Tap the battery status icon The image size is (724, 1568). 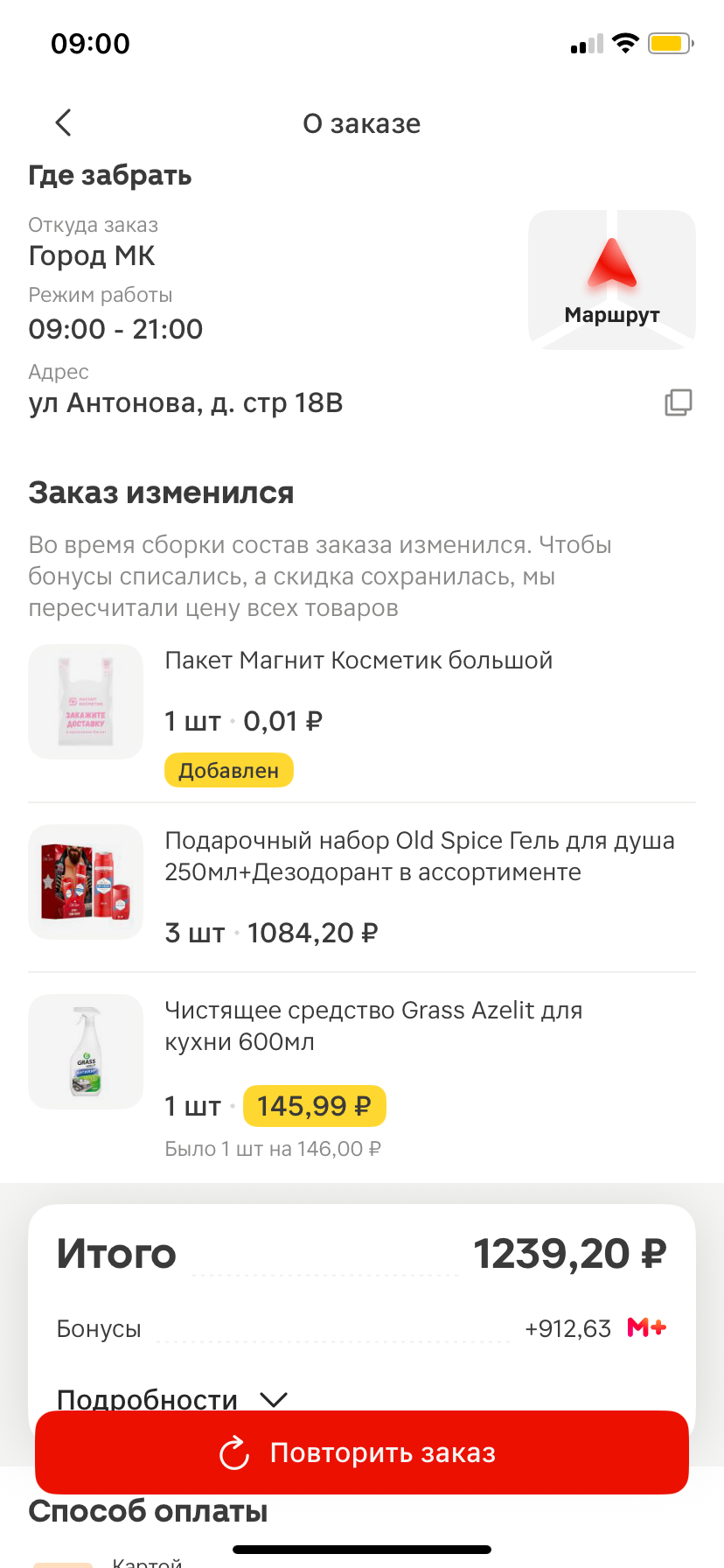click(670, 43)
